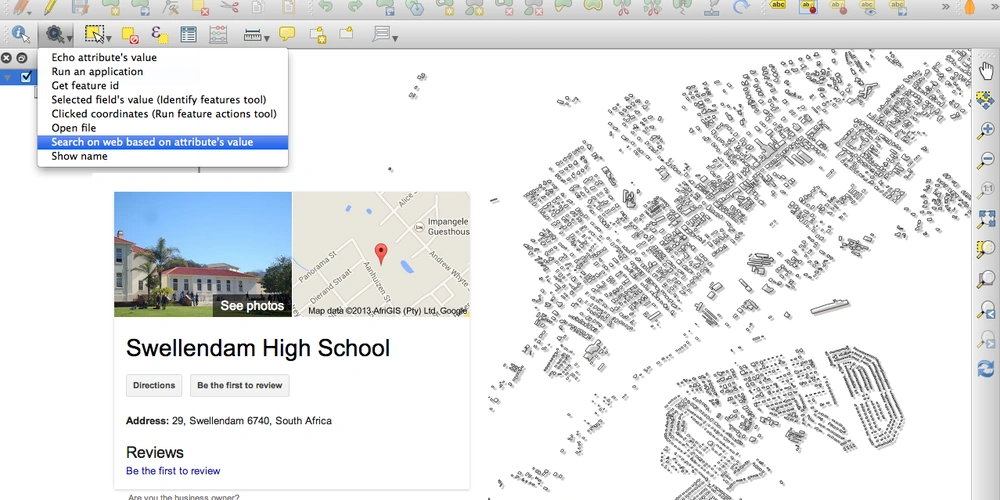Click the Zoom to Layer icon

pyautogui.click(x=986, y=279)
